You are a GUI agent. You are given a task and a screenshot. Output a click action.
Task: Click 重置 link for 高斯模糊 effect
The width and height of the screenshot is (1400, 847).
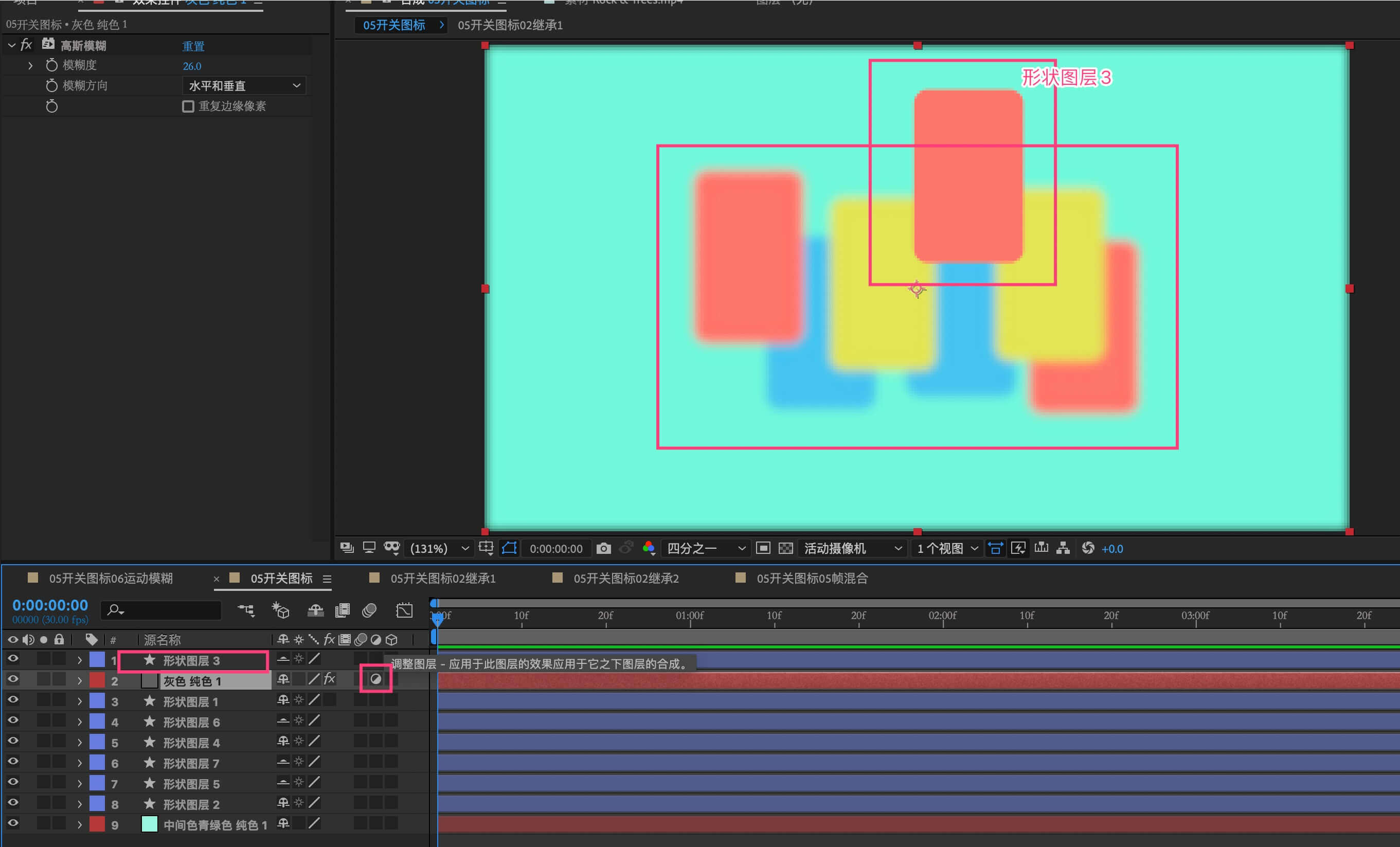click(193, 46)
